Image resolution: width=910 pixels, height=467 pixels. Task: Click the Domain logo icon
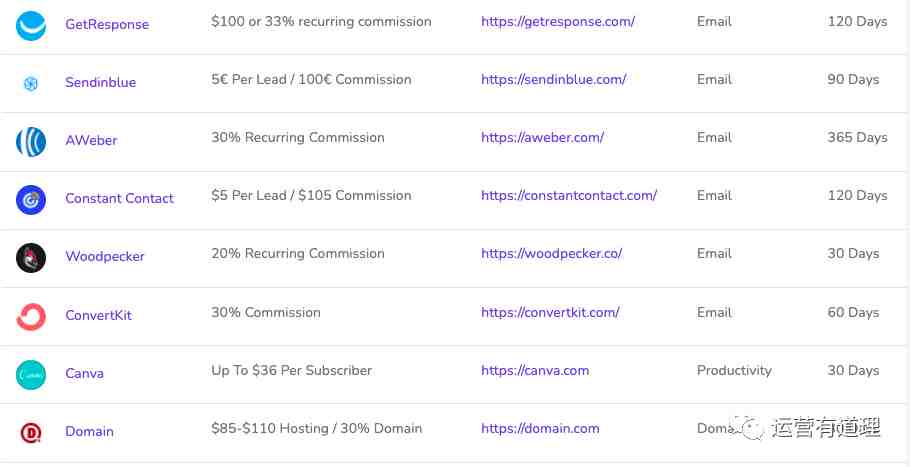coord(31,433)
